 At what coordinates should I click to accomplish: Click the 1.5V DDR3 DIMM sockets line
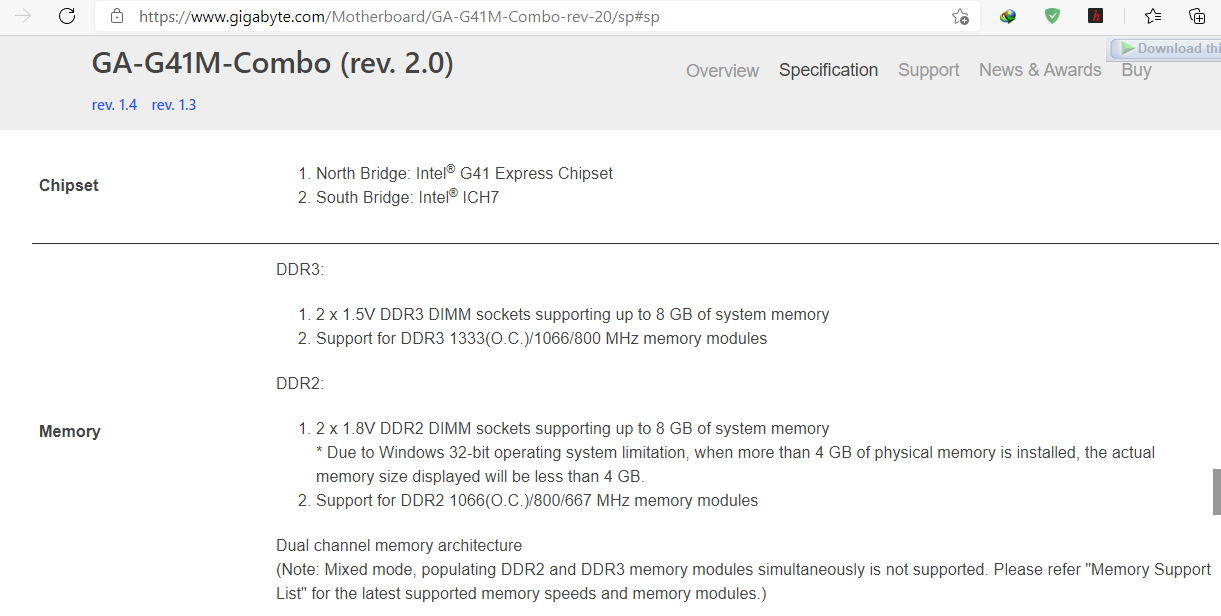[572, 314]
